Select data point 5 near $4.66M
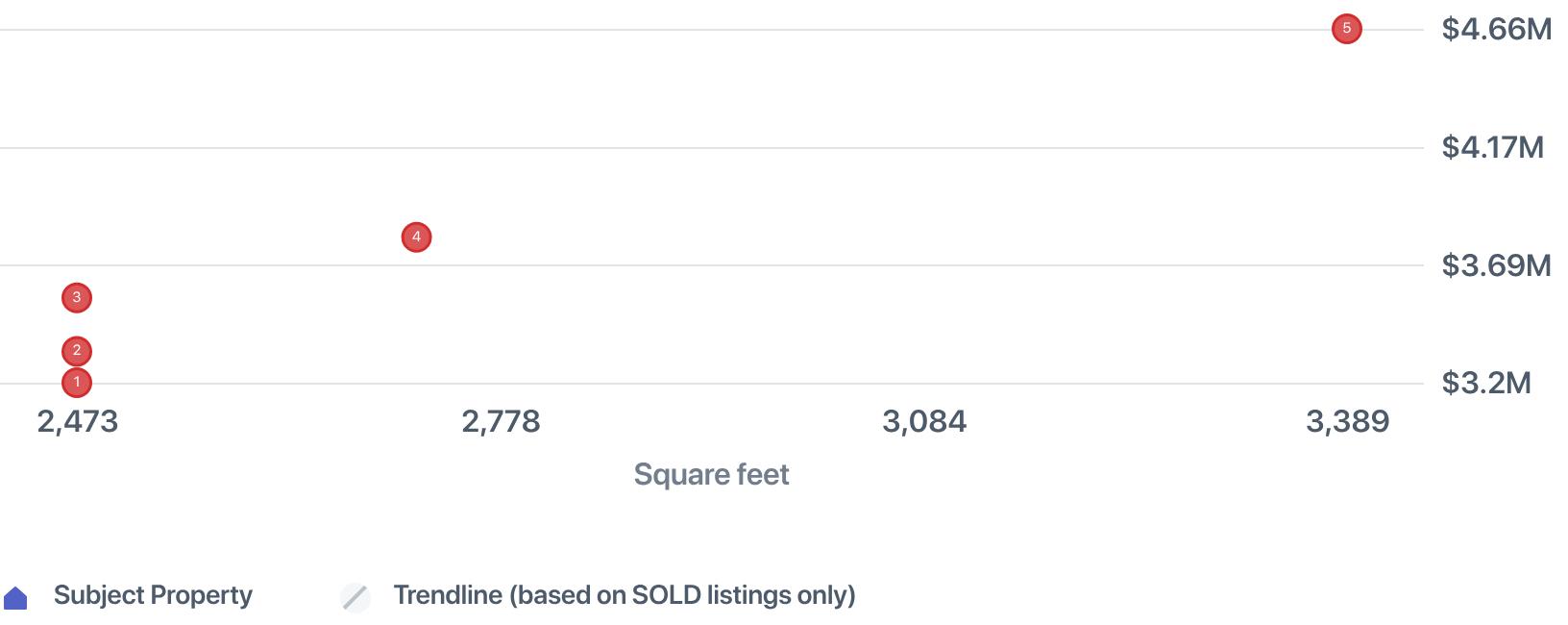 [1346, 30]
